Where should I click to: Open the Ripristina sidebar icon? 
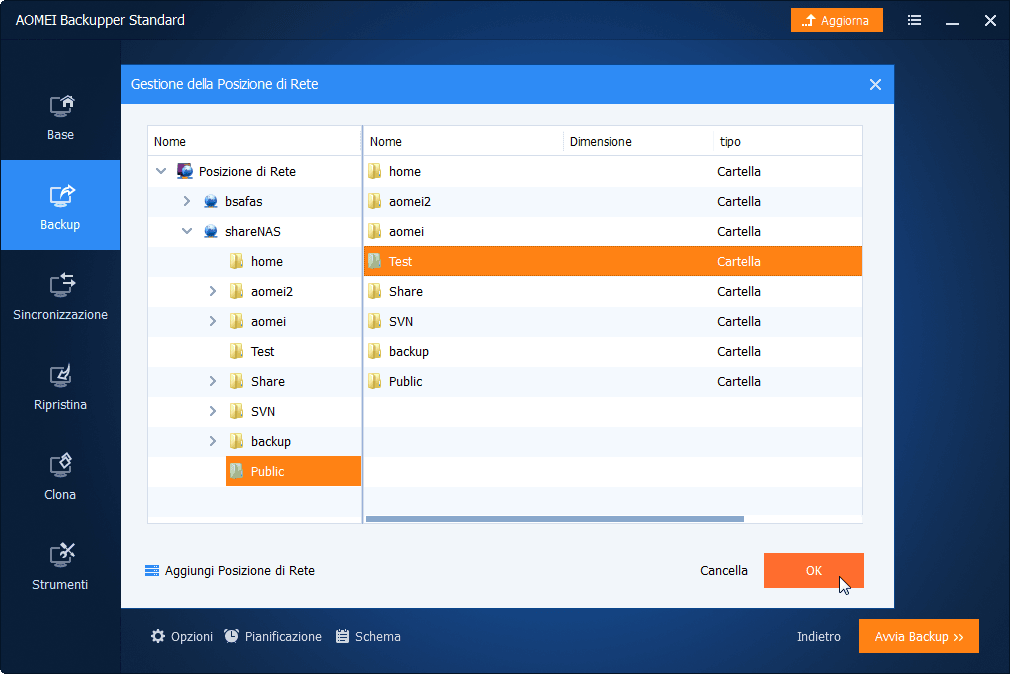pos(61,376)
